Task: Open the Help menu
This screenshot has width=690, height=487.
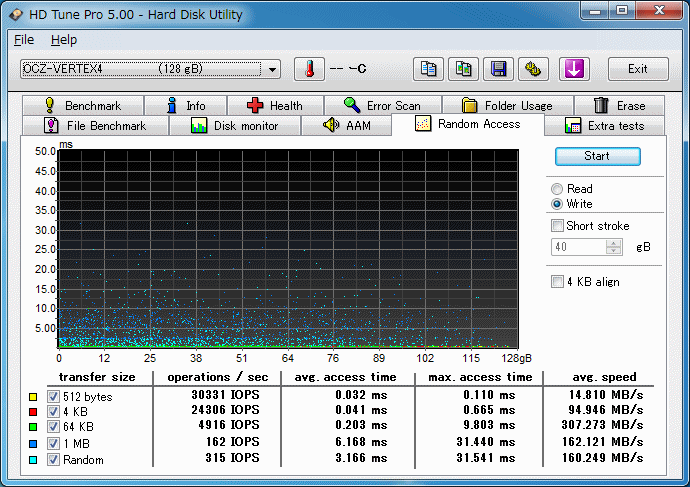Action: point(64,40)
